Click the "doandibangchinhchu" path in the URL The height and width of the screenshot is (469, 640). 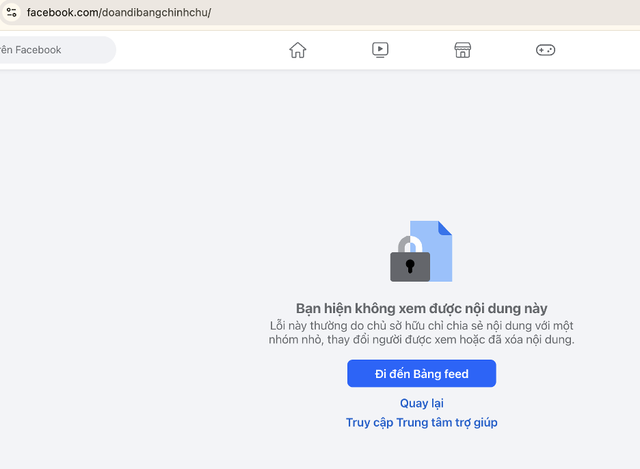pyautogui.click(x=156, y=13)
